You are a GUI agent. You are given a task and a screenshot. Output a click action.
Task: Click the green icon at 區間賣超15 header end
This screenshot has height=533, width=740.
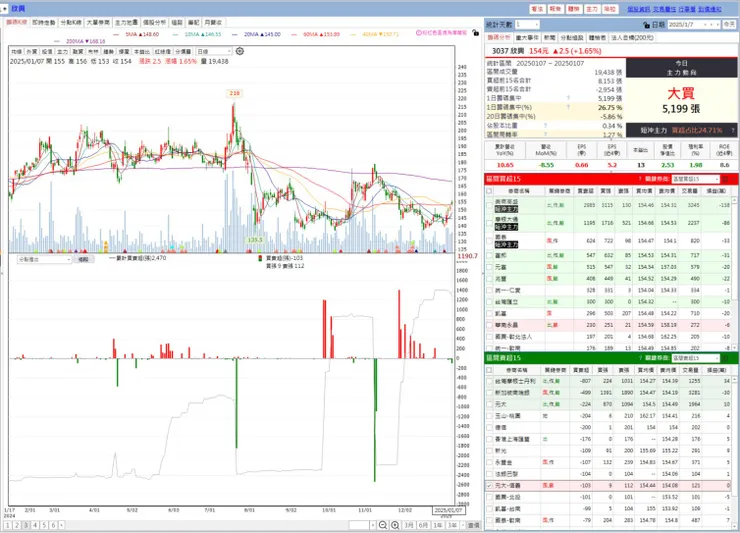pyautogui.click(x=726, y=358)
